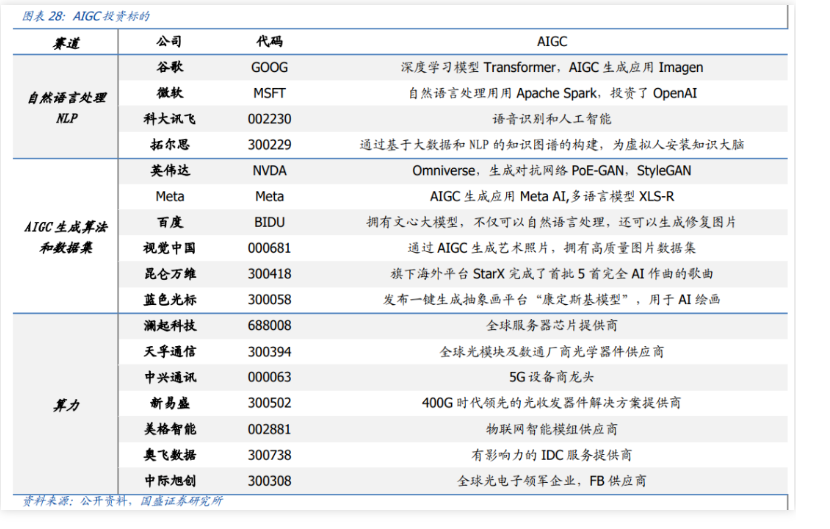This screenshot has height=529, width=830.
Task: Click the company name "谷歌"
Action: 169,68
